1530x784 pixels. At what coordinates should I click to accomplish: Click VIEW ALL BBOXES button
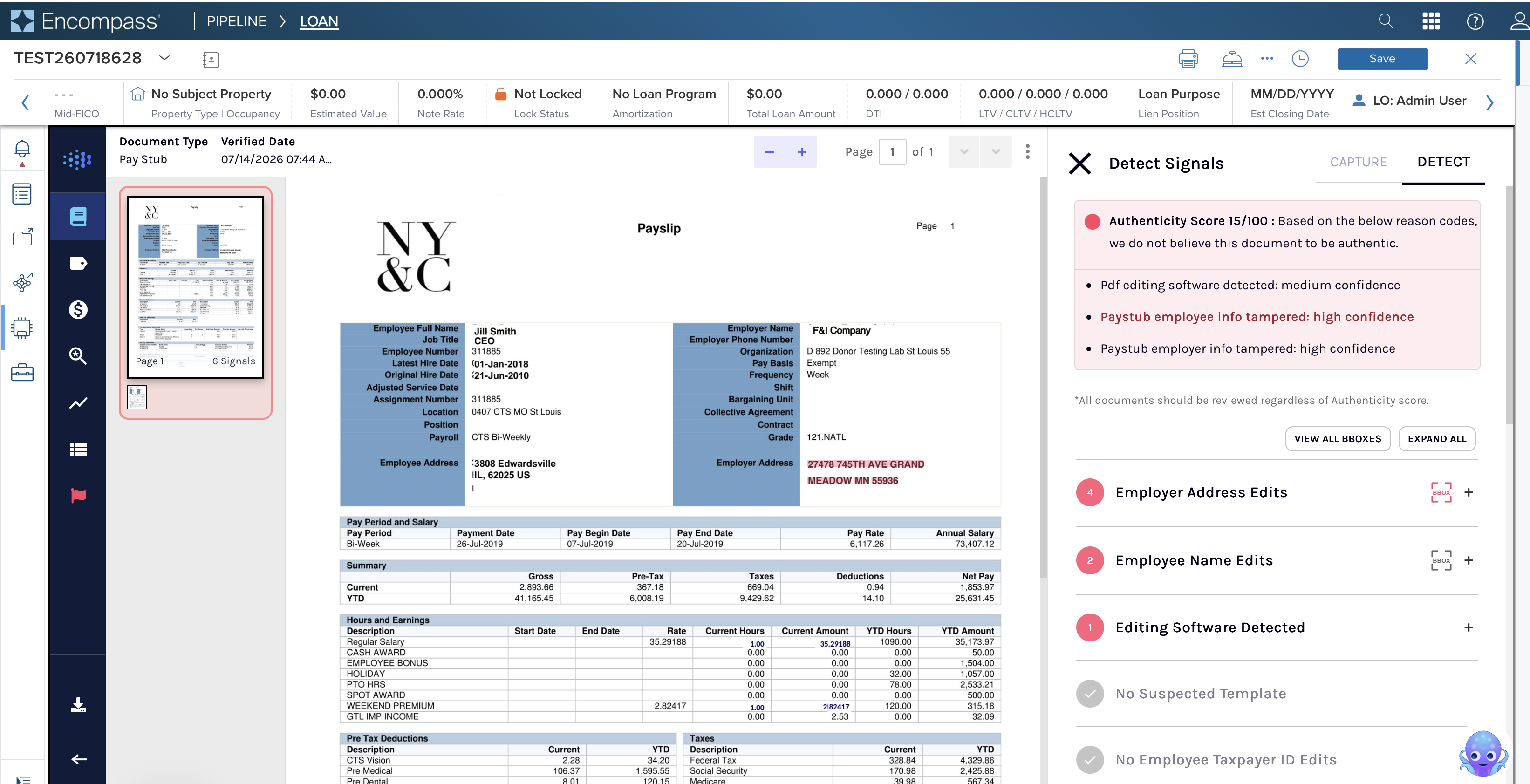tap(1338, 439)
